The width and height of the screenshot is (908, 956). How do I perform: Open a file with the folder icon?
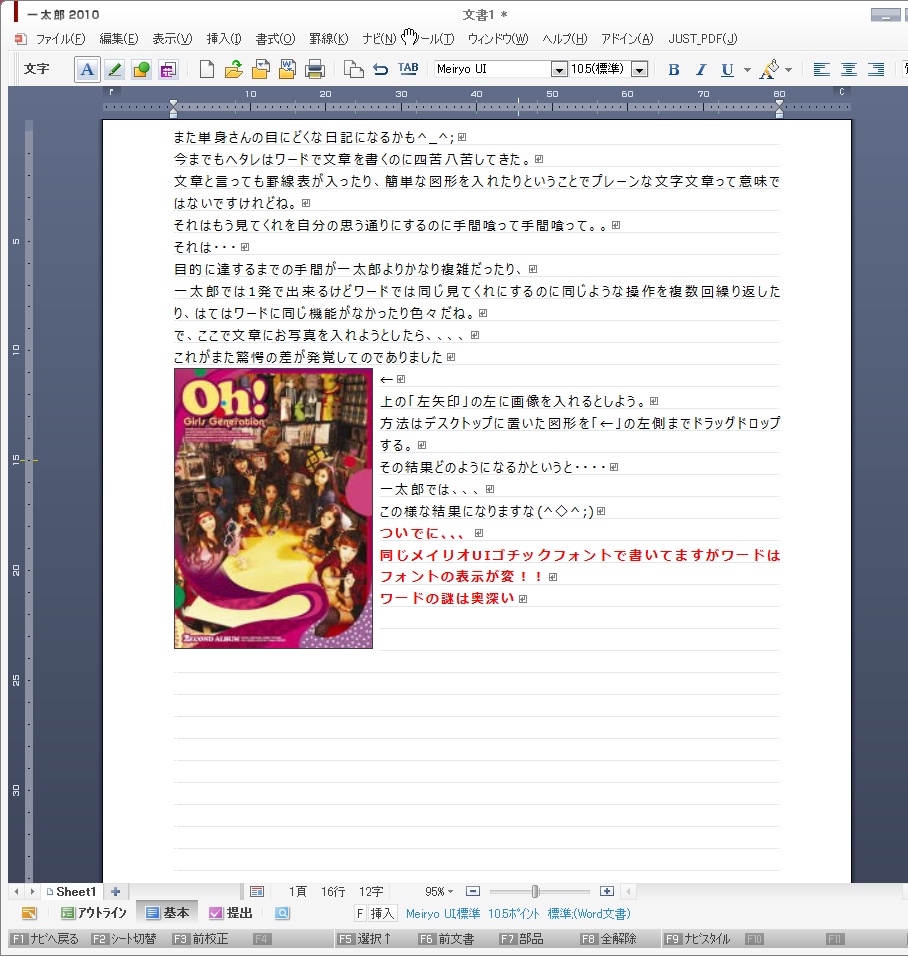click(234, 70)
